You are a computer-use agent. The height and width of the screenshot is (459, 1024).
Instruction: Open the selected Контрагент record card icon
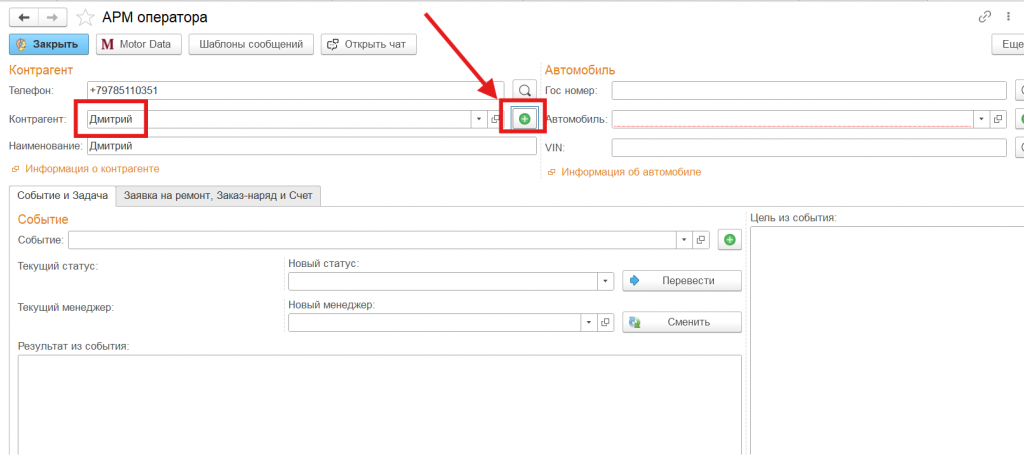pos(494,120)
